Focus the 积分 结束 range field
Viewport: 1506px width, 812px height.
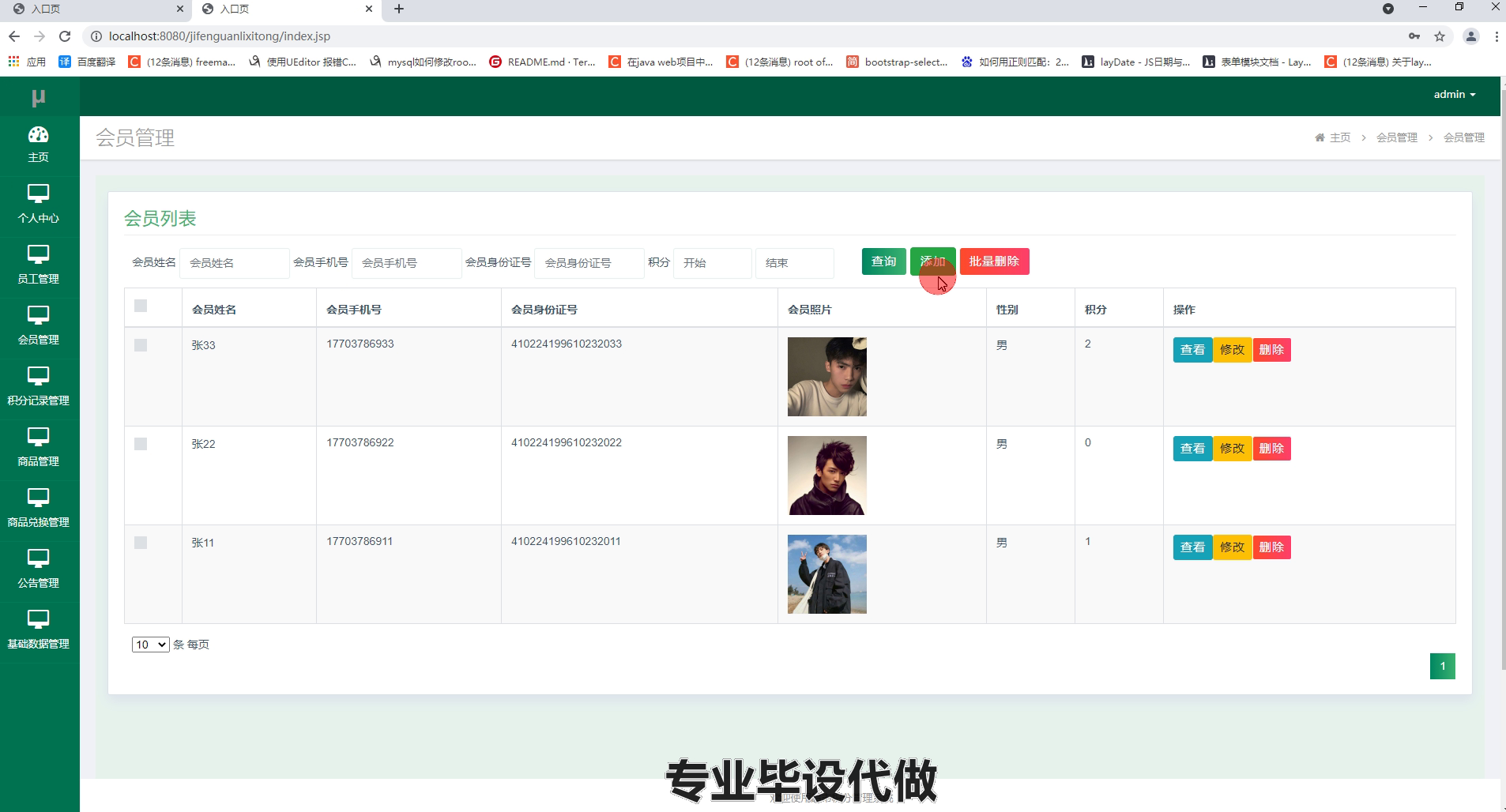[794, 263]
